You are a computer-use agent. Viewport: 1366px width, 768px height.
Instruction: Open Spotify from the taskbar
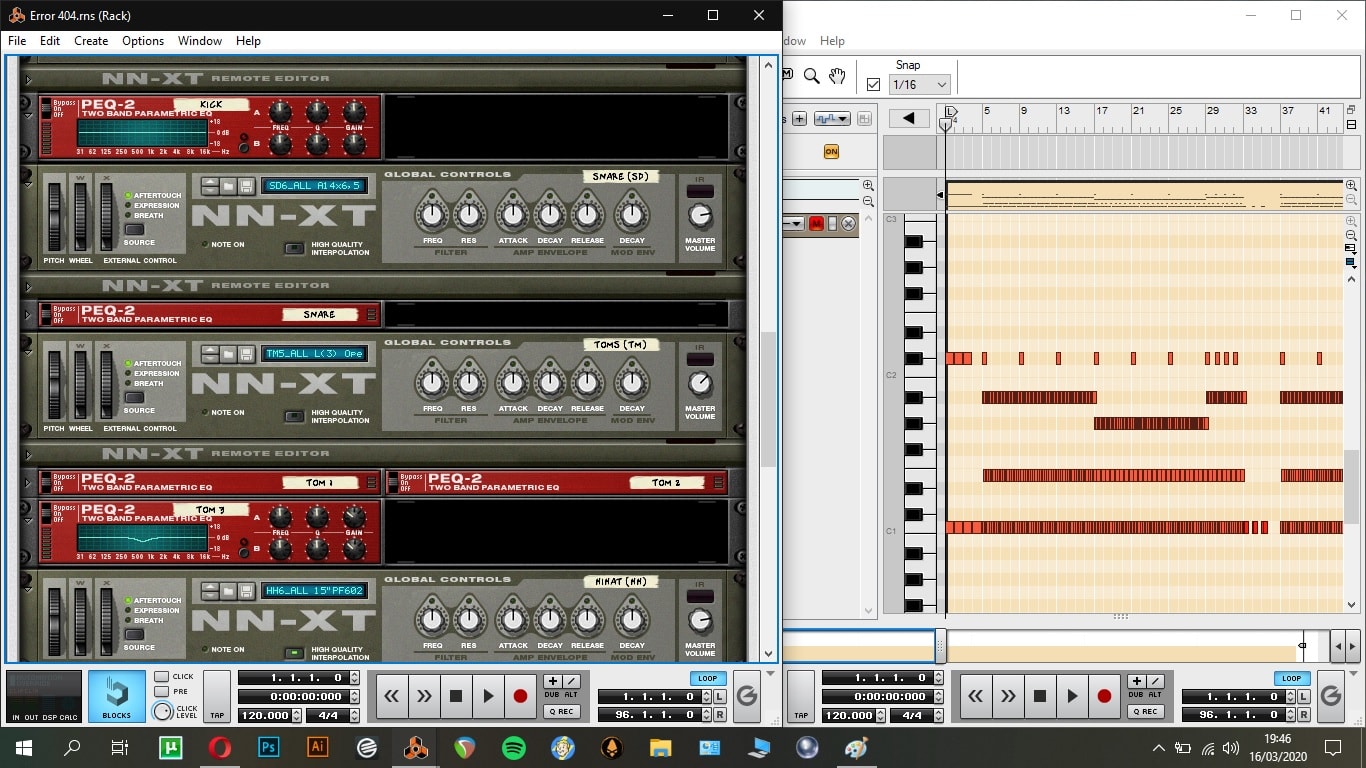(x=514, y=747)
